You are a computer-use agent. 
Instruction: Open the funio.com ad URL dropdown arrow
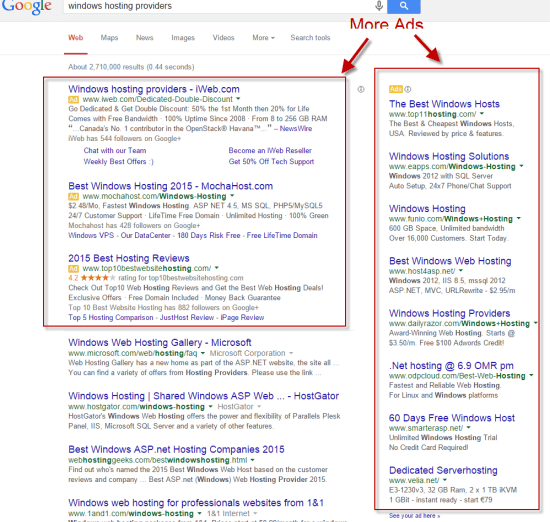518,218
